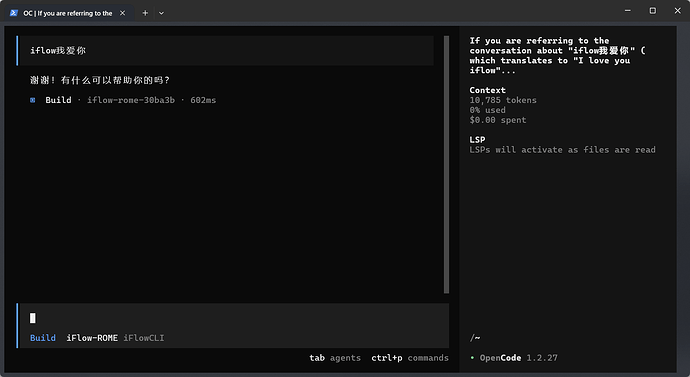Click the '/~' directory path
The image size is (690, 377).
click(475, 338)
